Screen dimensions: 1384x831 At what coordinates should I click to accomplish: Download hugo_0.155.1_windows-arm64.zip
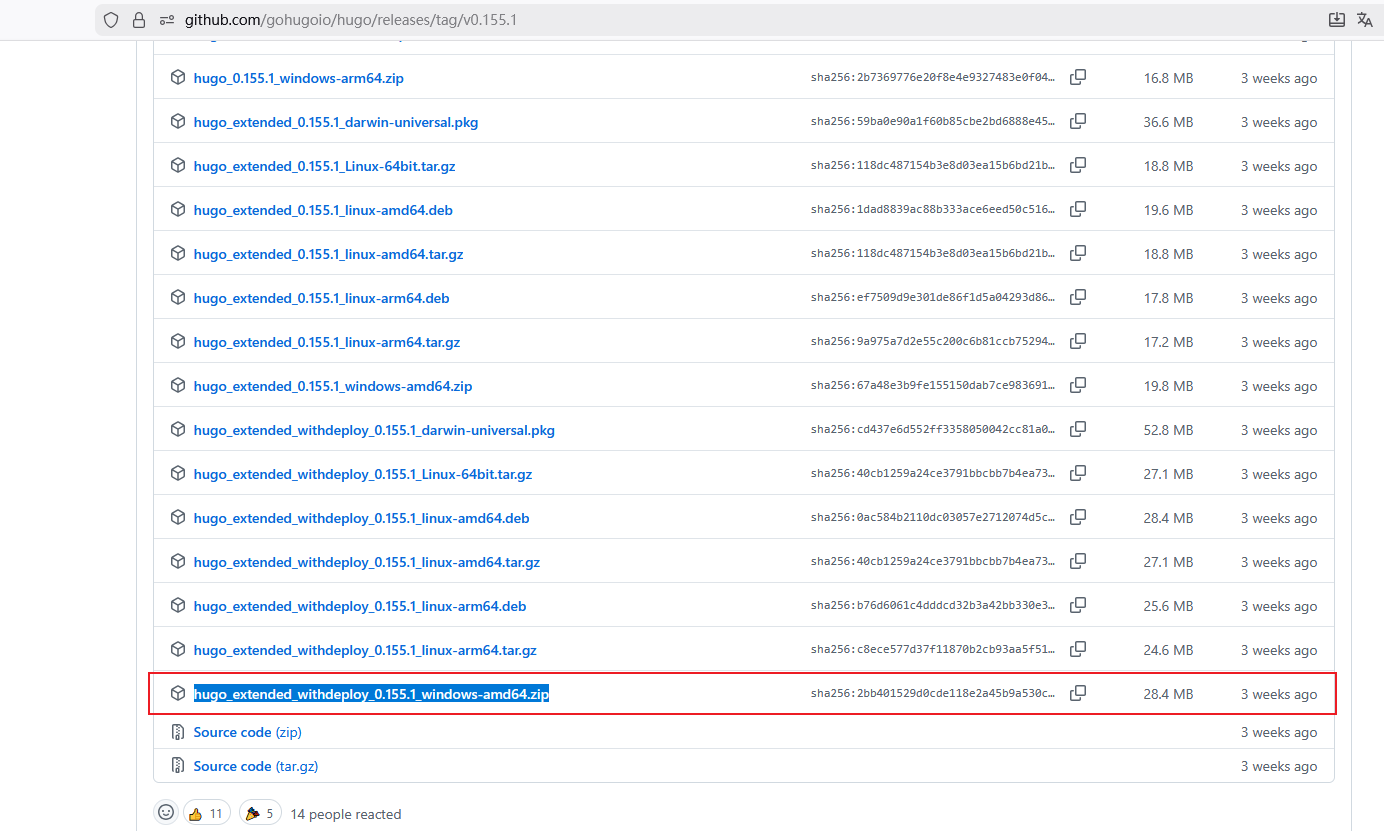[x=298, y=78]
